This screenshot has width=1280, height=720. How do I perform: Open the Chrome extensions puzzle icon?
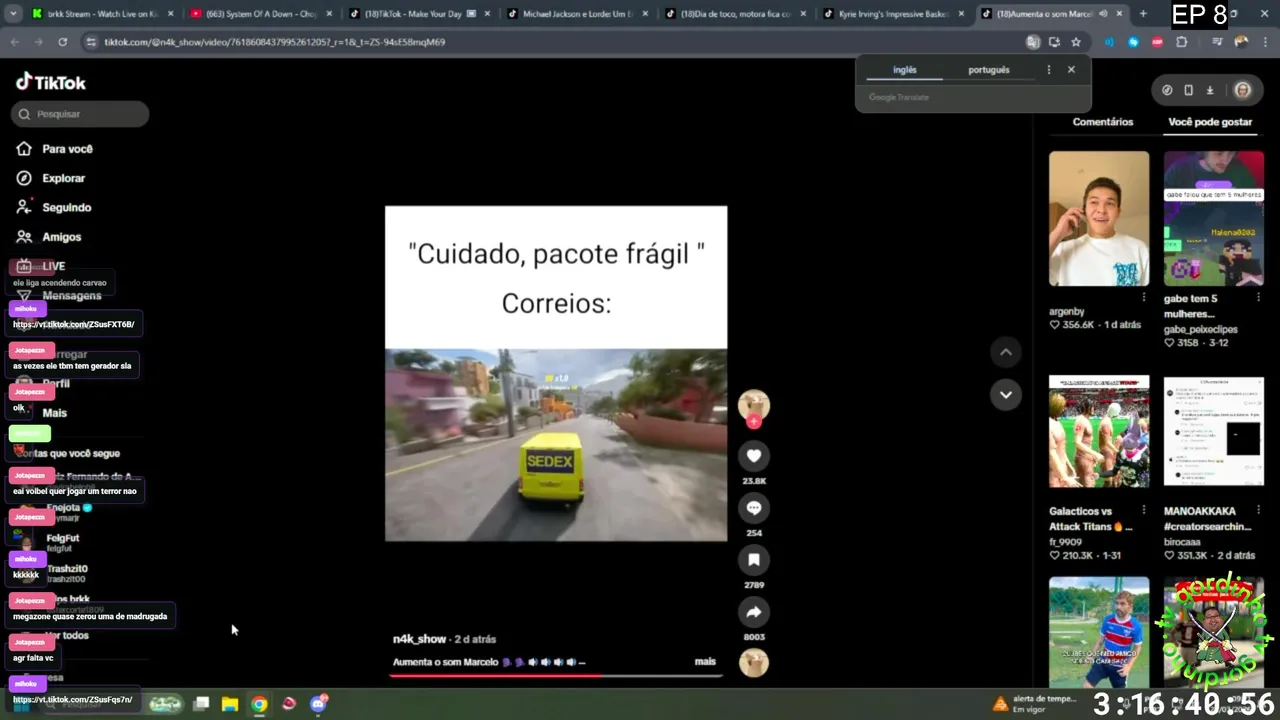point(1182,42)
